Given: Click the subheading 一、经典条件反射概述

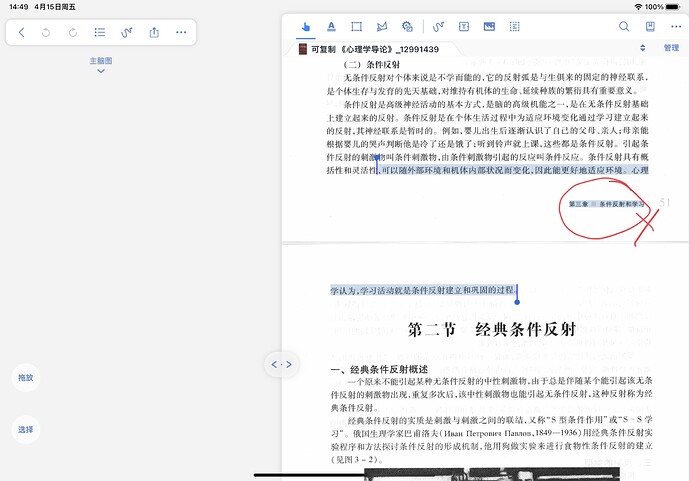Looking at the screenshot, I should (379, 369).
